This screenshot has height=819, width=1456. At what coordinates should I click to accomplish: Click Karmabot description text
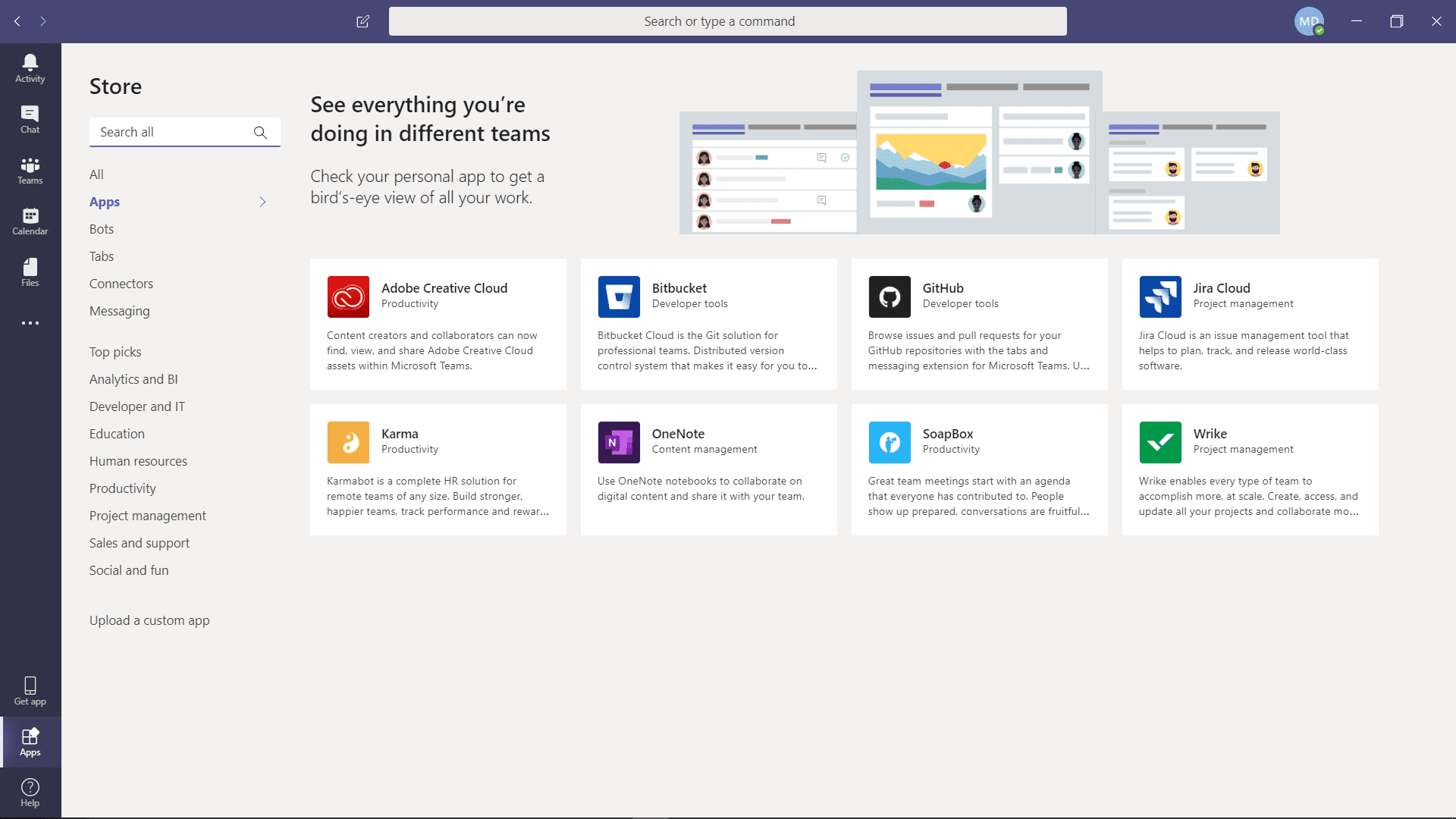438,496
